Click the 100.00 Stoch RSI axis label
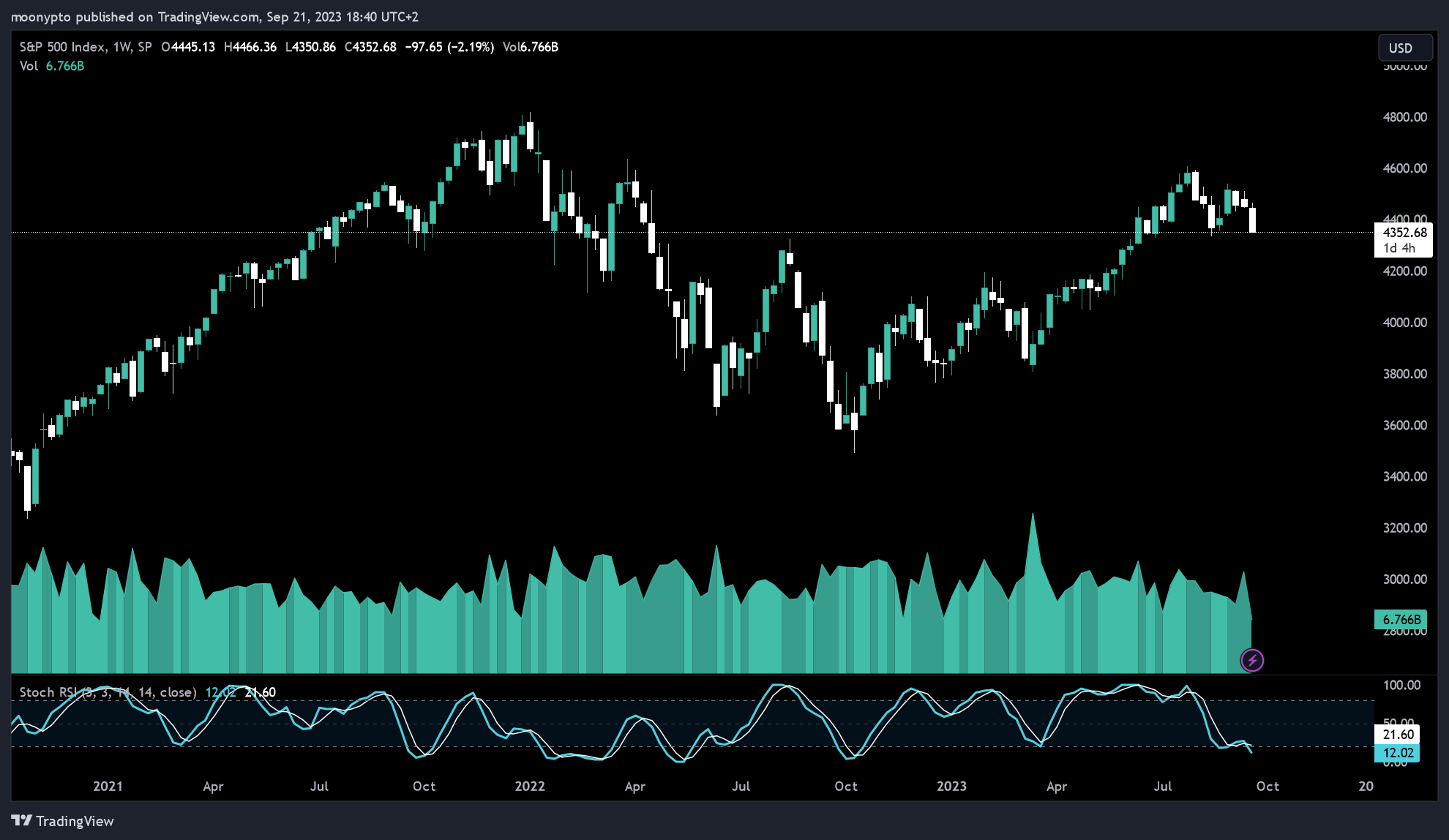The image size is (1449, 840). (1401, 686)
